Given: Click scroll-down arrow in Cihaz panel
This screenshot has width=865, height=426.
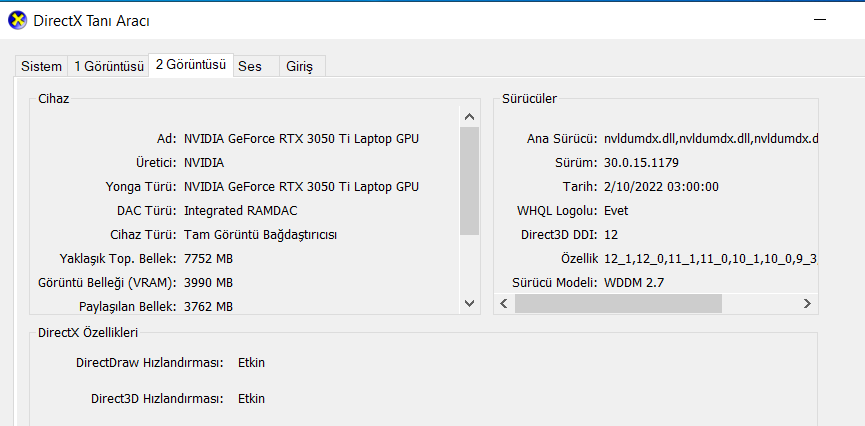Looking at the screenshot, I should tap(470, 302).
